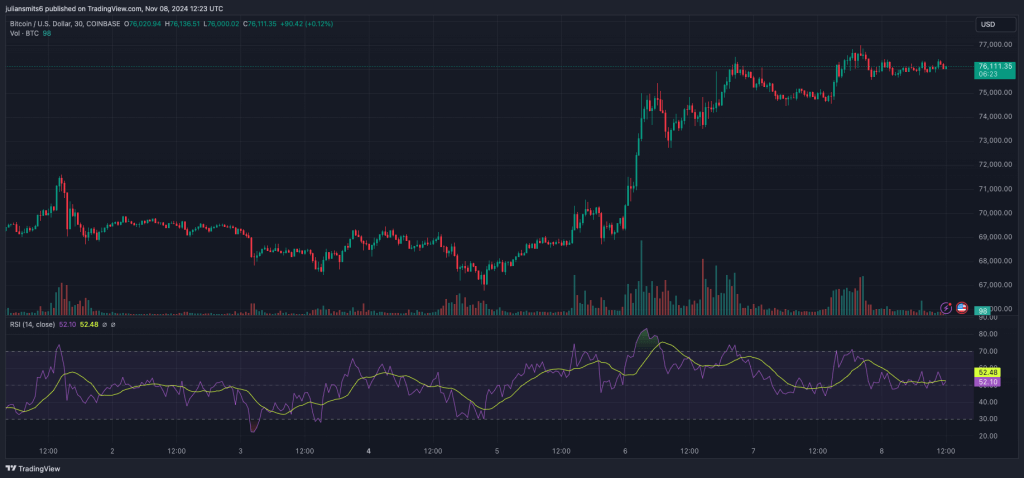Click the purple lightning bolt event icon
Image resolution: width=1024 pixels, height=478 pixels.
(947, 307)
